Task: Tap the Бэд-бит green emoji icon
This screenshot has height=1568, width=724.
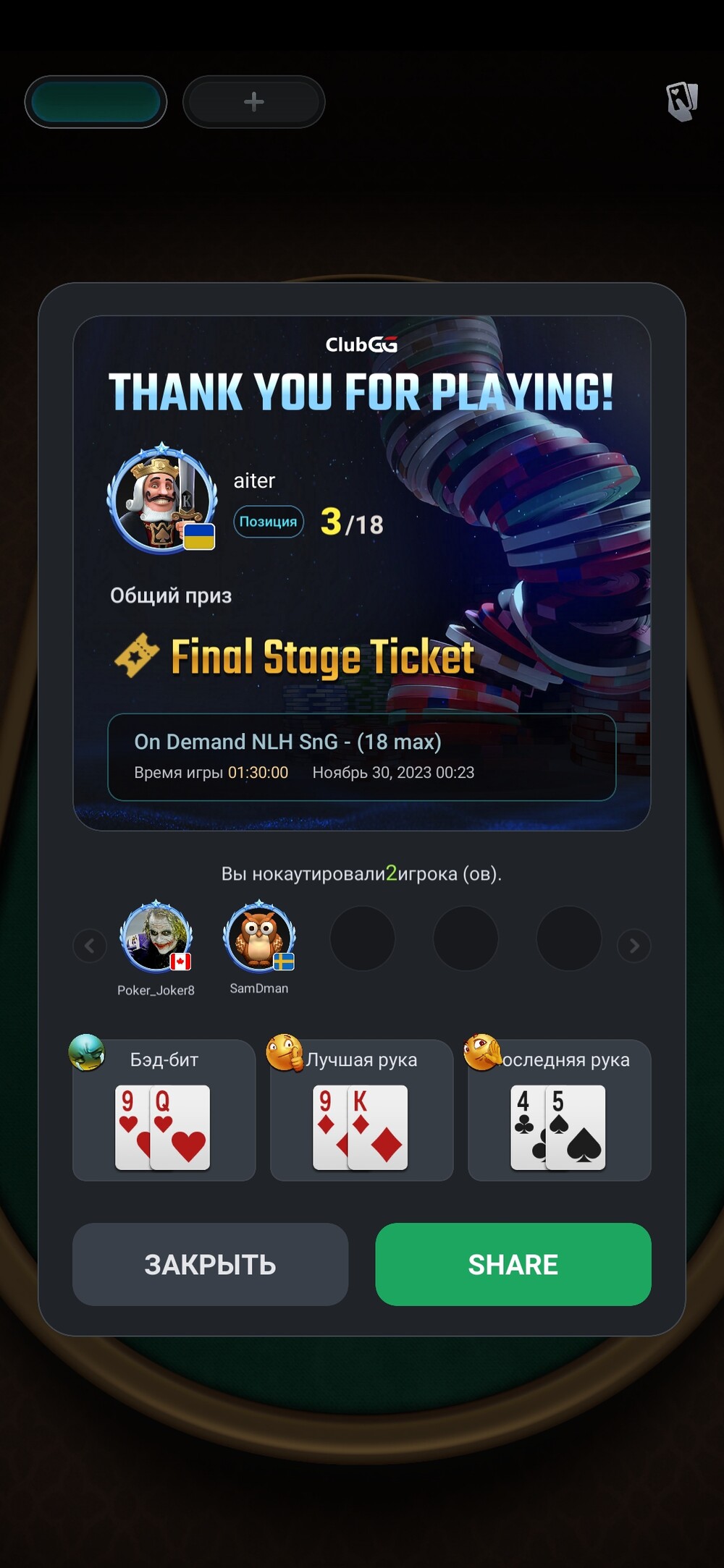Action: pos(87,1053)
